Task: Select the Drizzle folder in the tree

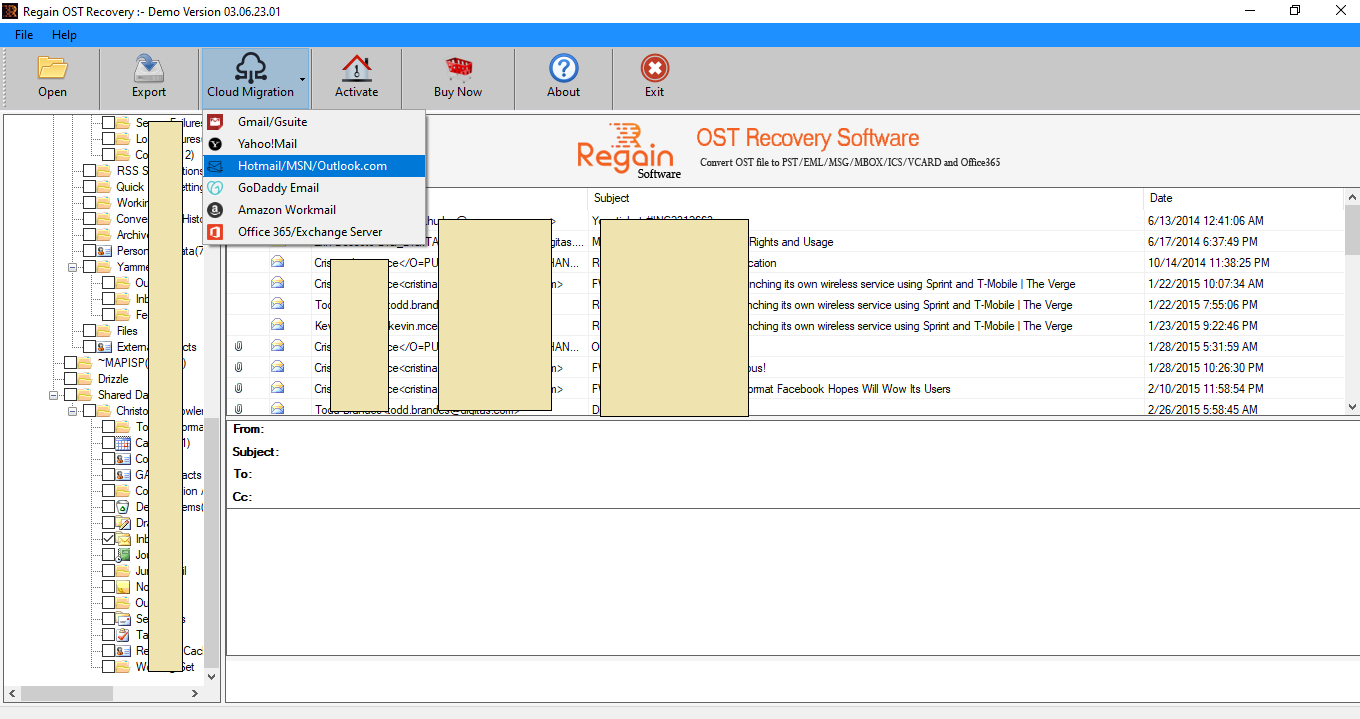Action: pyautogui.click(x=113, y=379)
